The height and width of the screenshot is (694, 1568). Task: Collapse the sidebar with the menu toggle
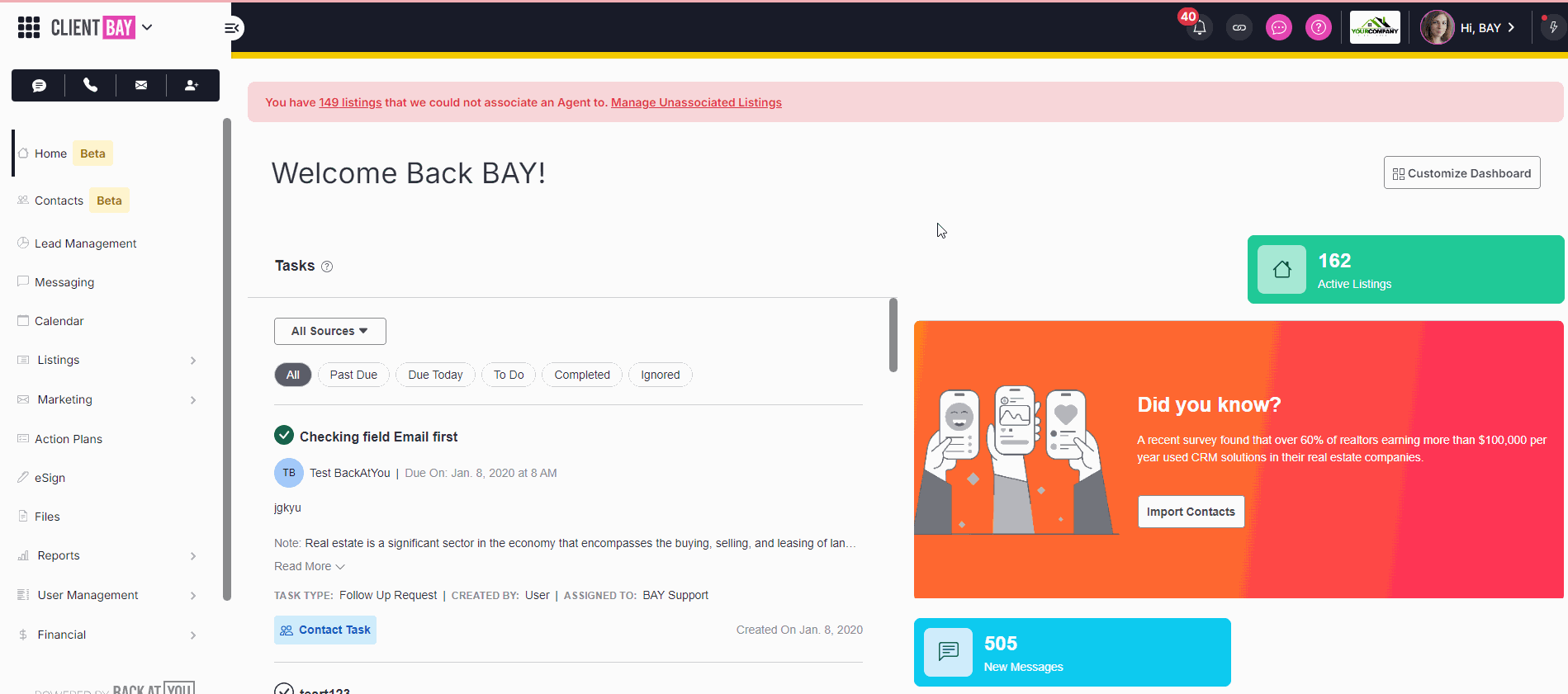point(232,28)
